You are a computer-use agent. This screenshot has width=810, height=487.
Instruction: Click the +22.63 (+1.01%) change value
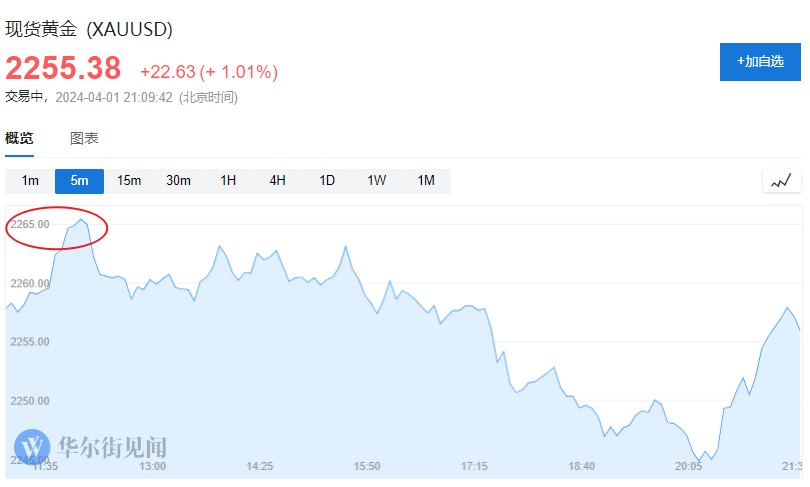[209, 72]
